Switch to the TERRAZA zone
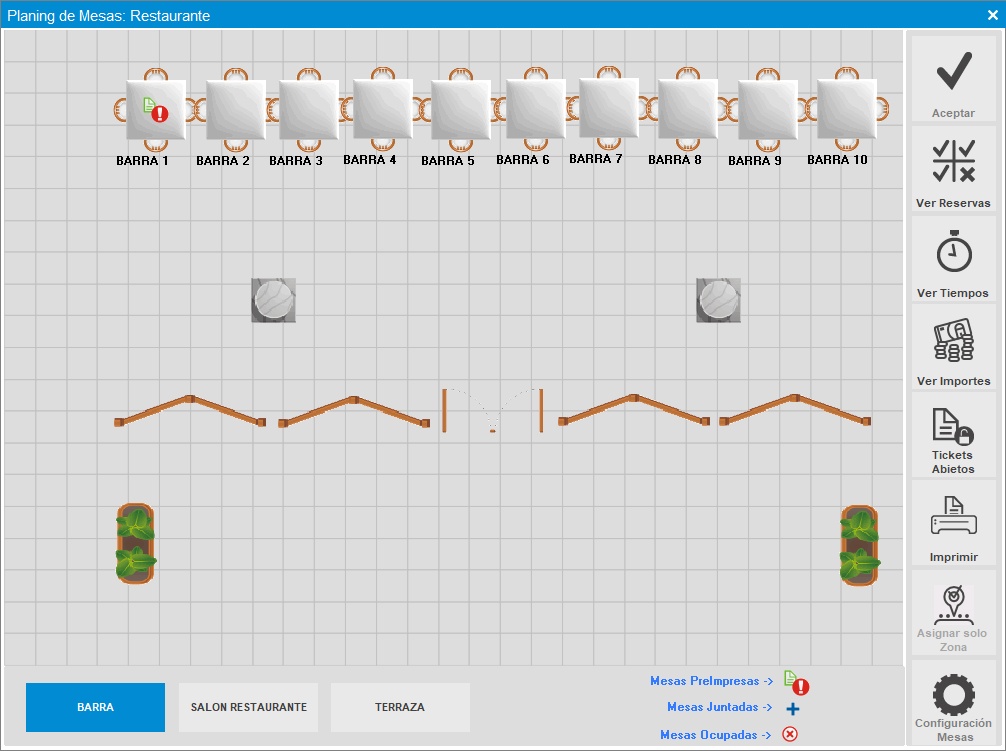The height and width of the screenshot is (751, 1006). [x=400, y=707]
